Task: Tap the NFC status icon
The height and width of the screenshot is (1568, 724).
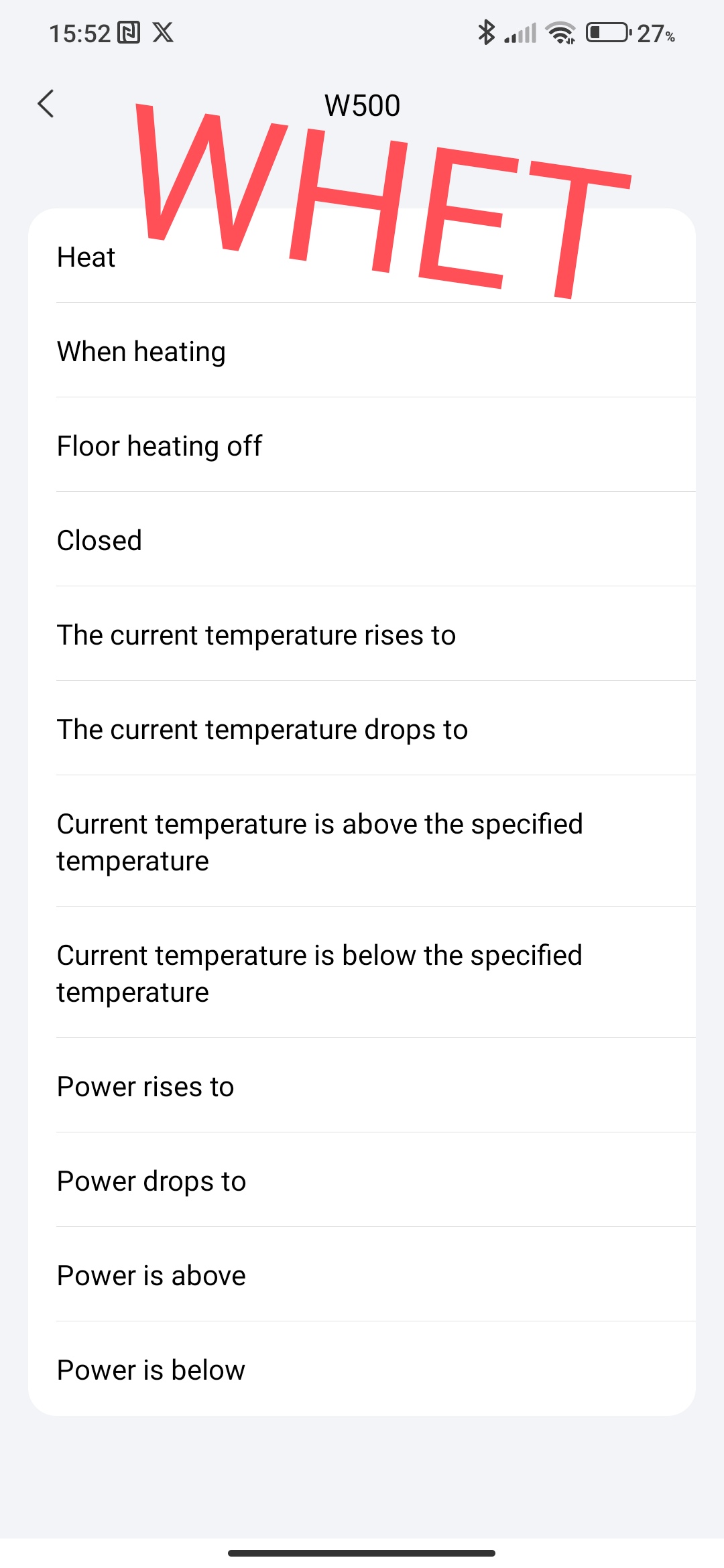Action: click(129, 32)
